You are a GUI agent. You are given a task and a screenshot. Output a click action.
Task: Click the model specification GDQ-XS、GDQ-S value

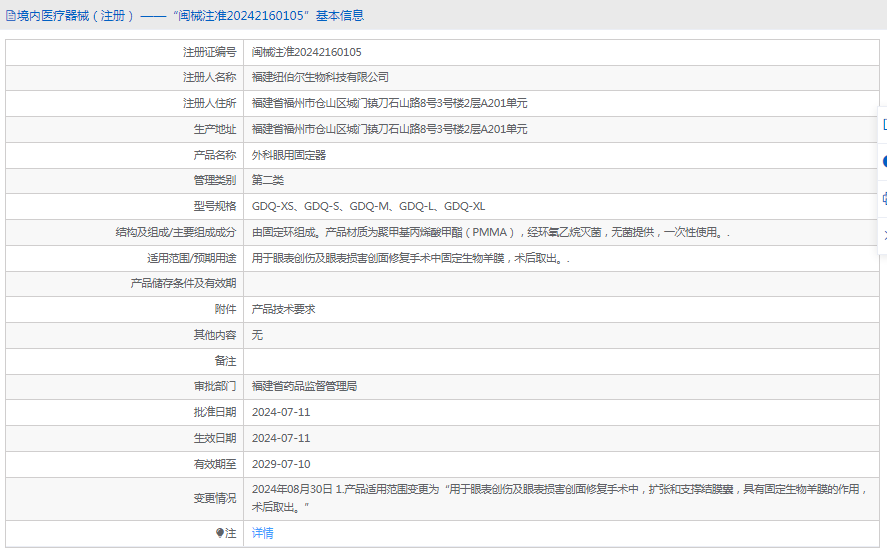368,206
